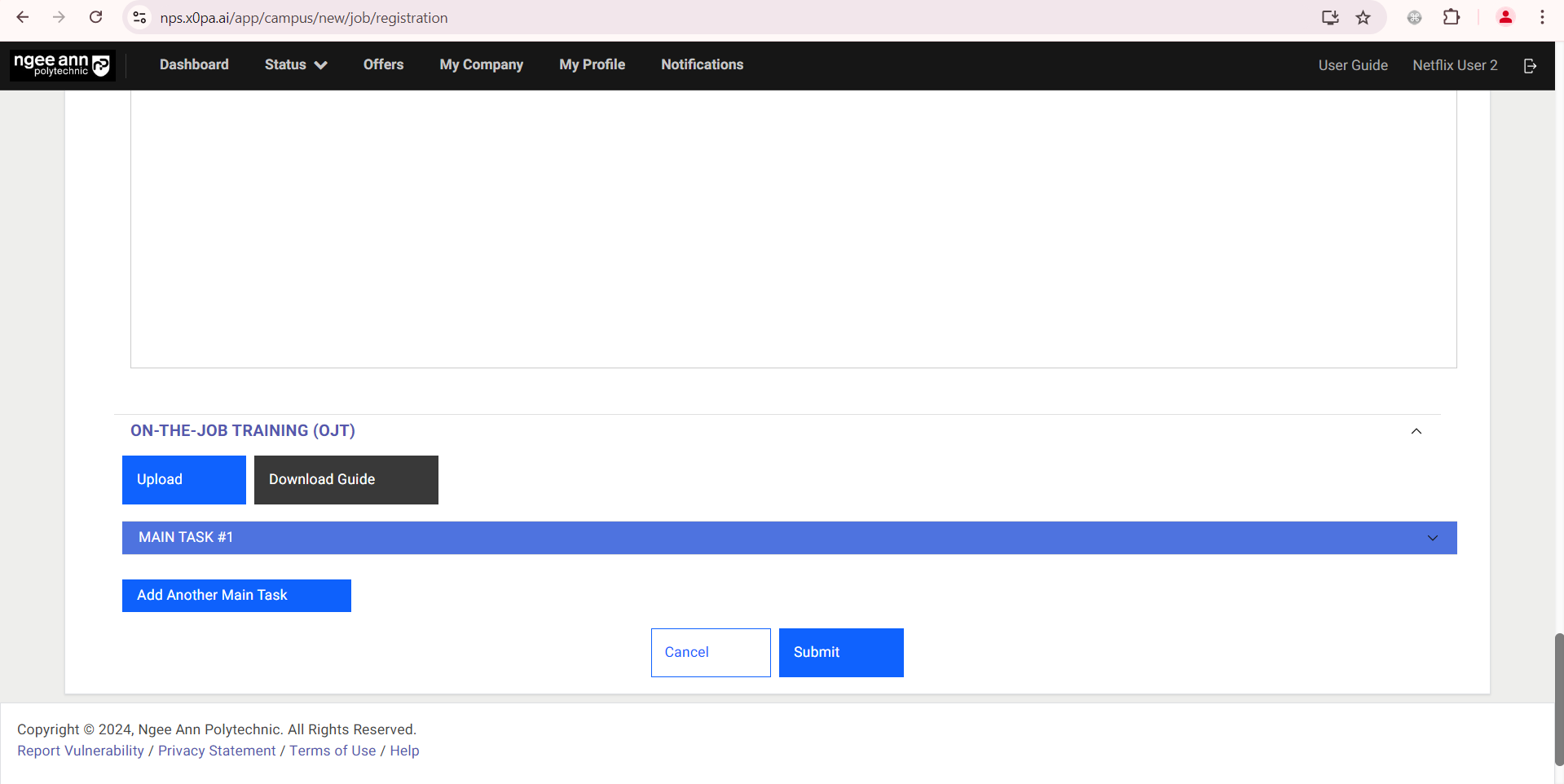Click the Ngee Ann Polytechnic logo
1564x784 pixels.
[62, 65]
